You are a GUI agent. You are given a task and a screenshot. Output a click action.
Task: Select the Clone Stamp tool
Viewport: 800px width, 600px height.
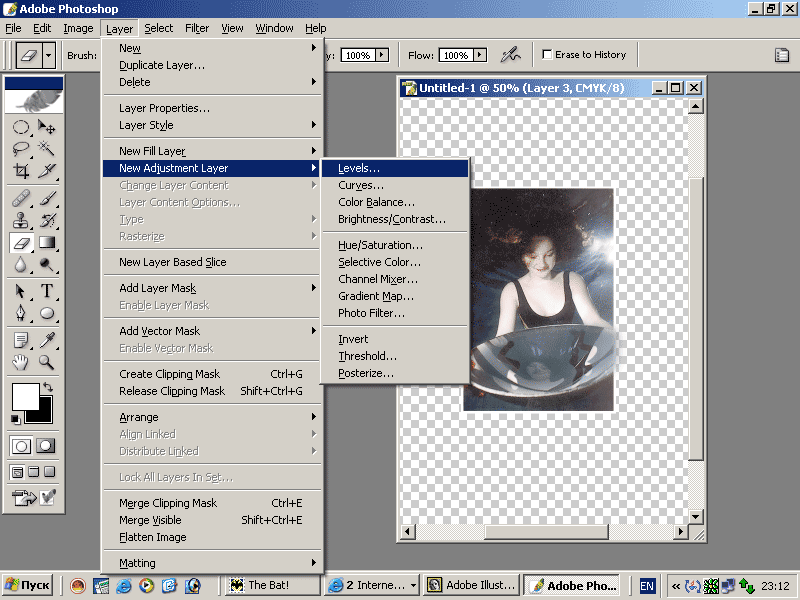pyautogui.click(x=21, y=220)
